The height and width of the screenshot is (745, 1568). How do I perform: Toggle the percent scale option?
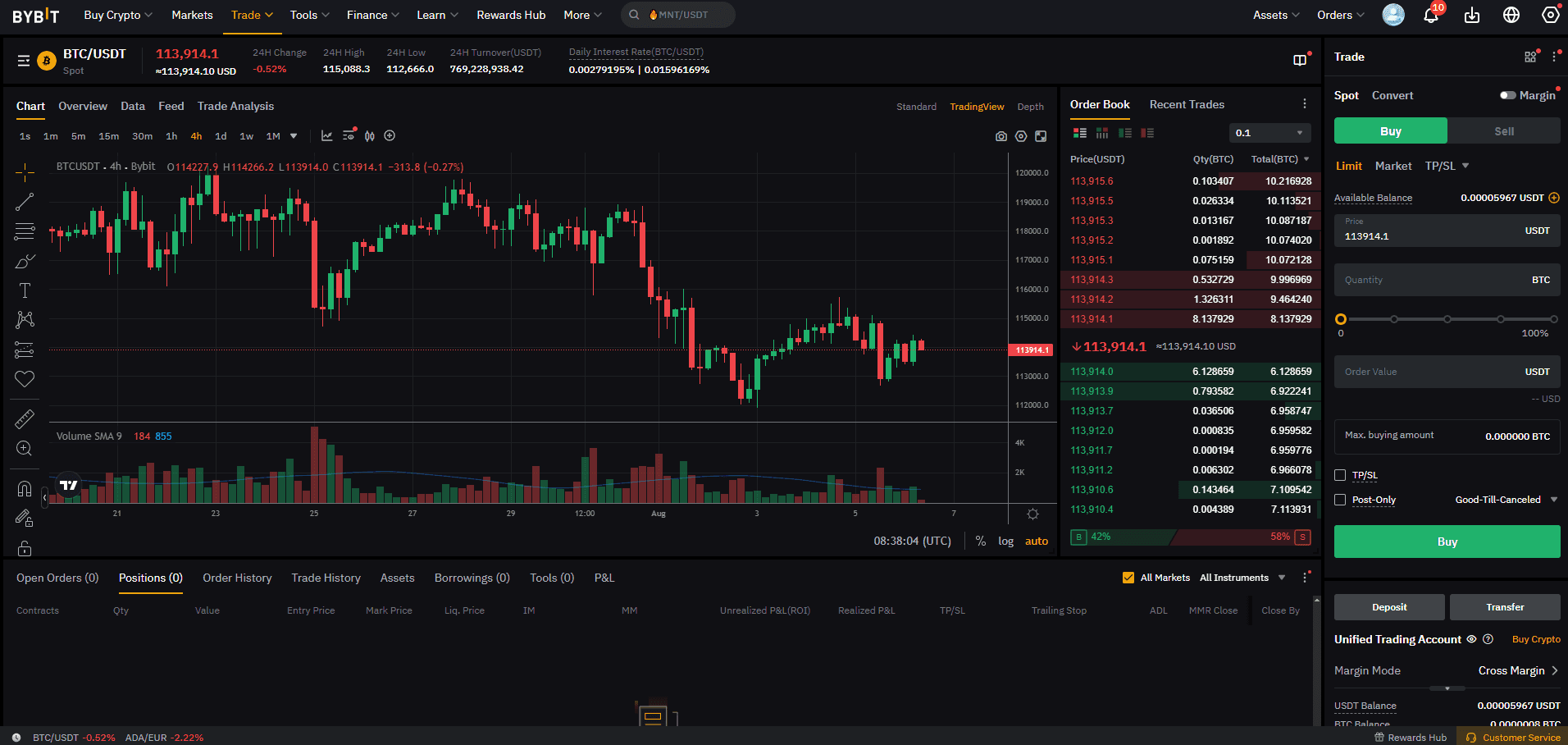[x=981, y=542]
